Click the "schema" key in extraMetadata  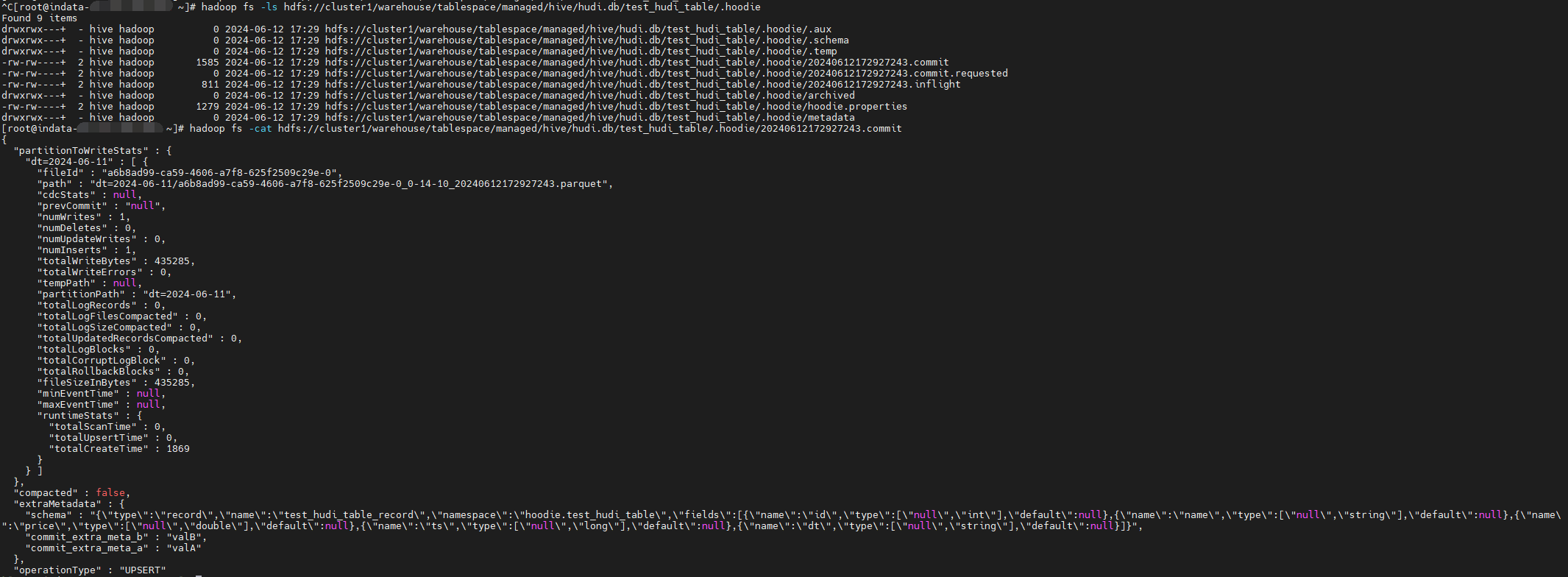tap(49, 515)
